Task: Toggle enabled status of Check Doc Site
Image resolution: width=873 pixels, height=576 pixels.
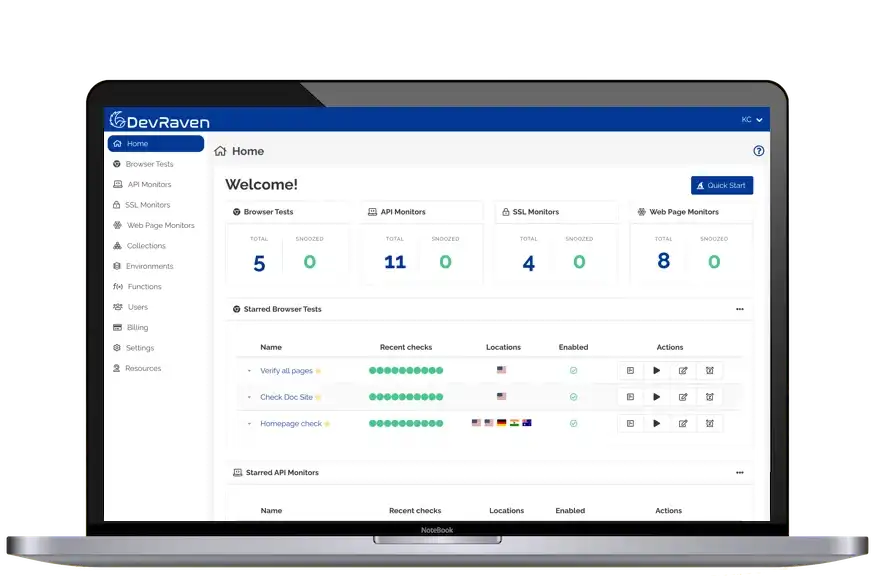Action: click(573, 396)
